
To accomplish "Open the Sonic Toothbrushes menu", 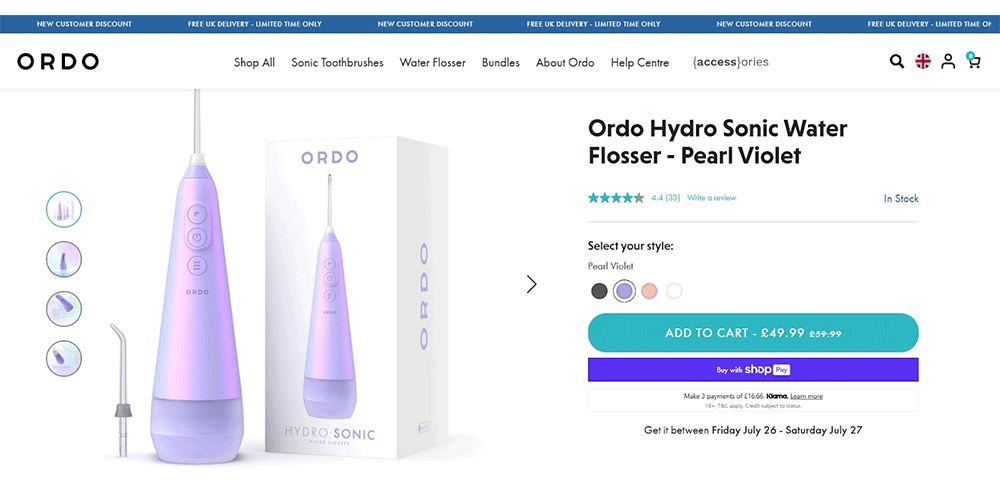I will [337, 62].
